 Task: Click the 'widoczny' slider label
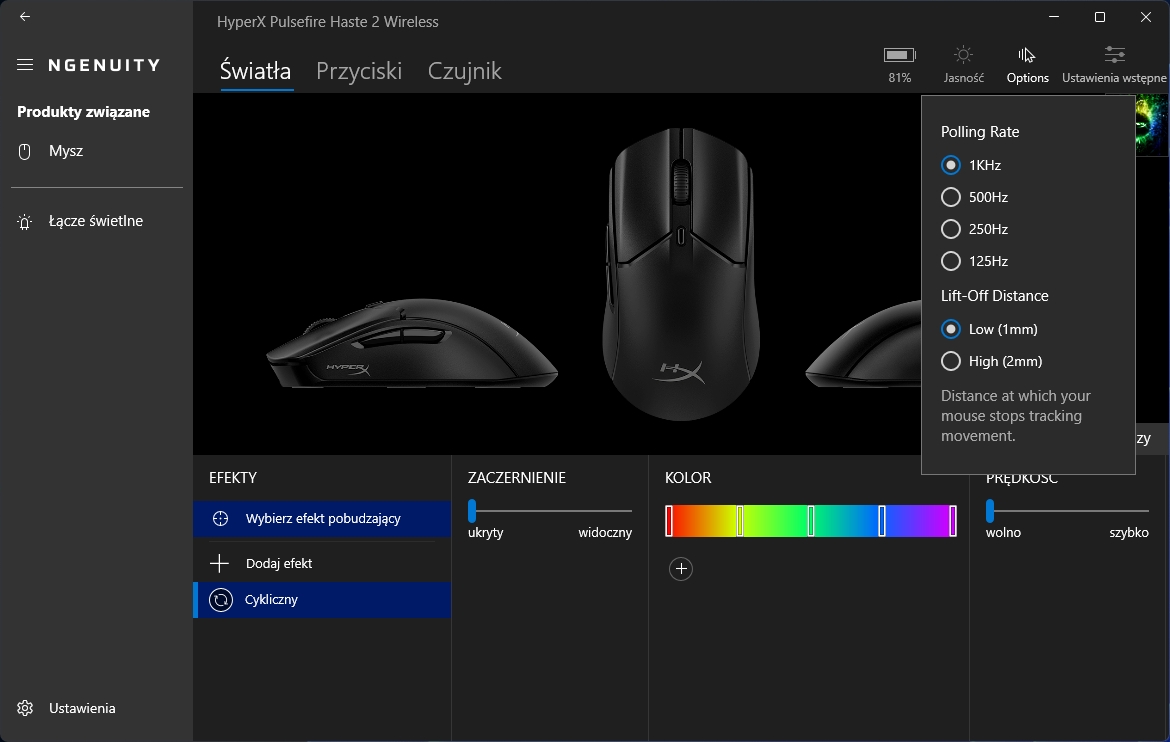pos(605,533)
